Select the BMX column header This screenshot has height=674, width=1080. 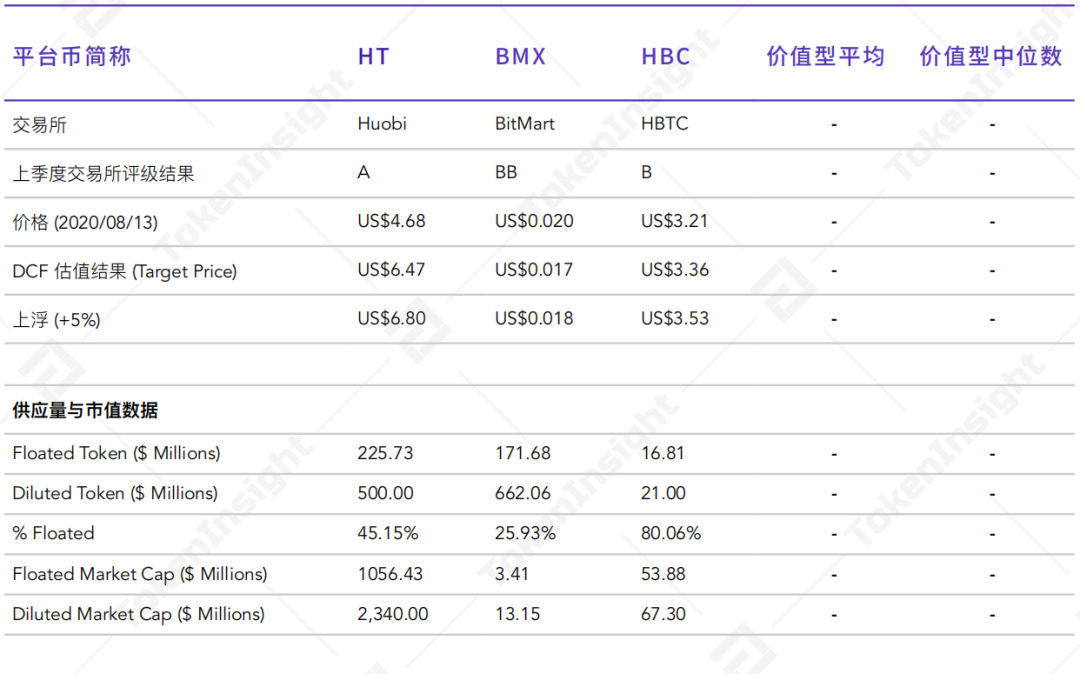click(521, 56)
